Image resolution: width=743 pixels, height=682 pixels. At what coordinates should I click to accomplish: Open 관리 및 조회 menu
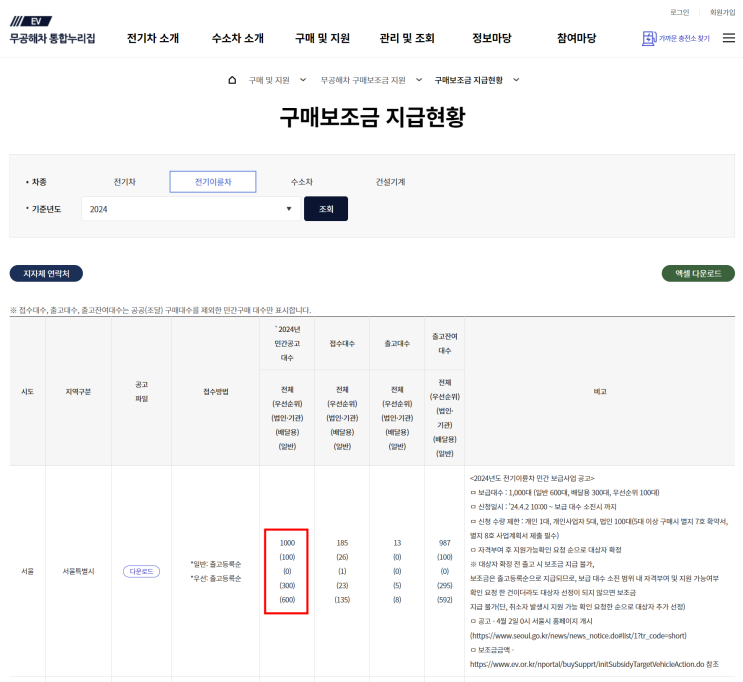point(407,38)
